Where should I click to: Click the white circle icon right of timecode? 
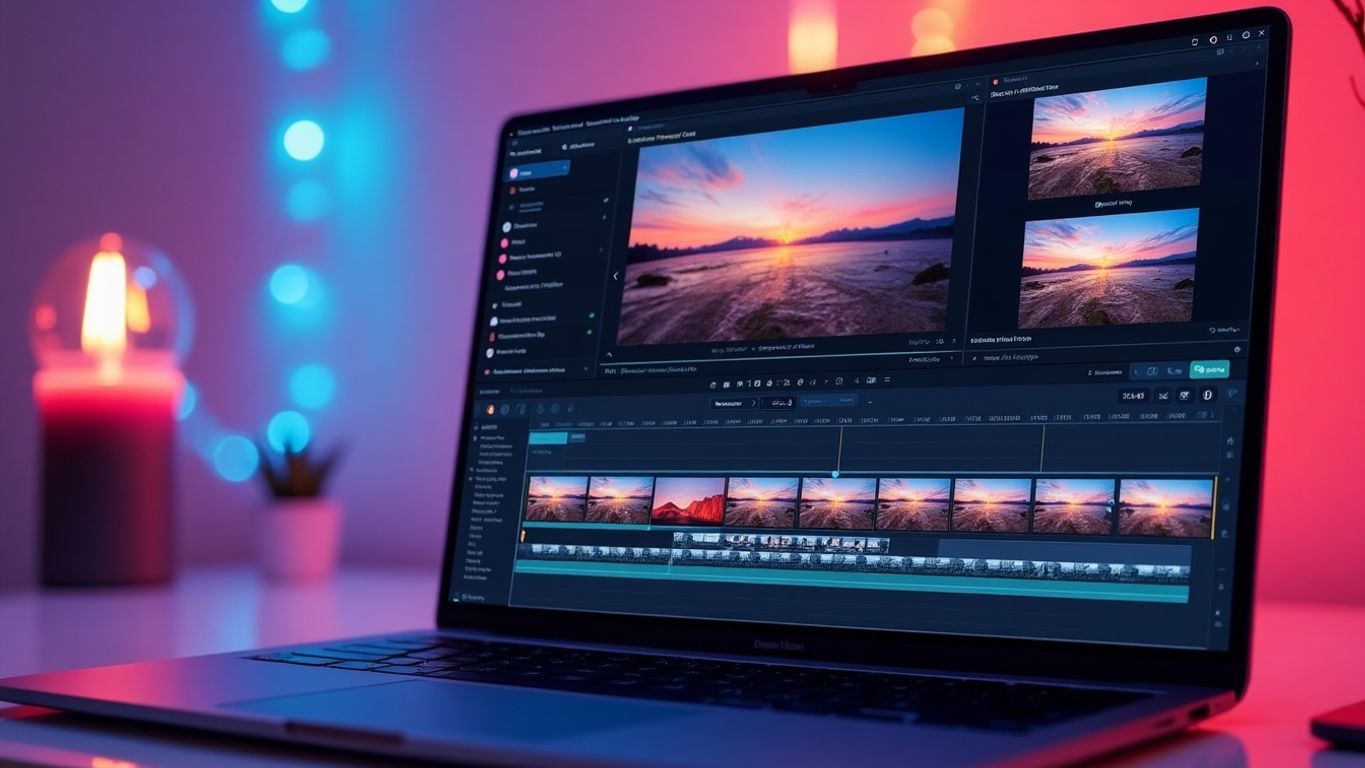[x=1206, y=396]
